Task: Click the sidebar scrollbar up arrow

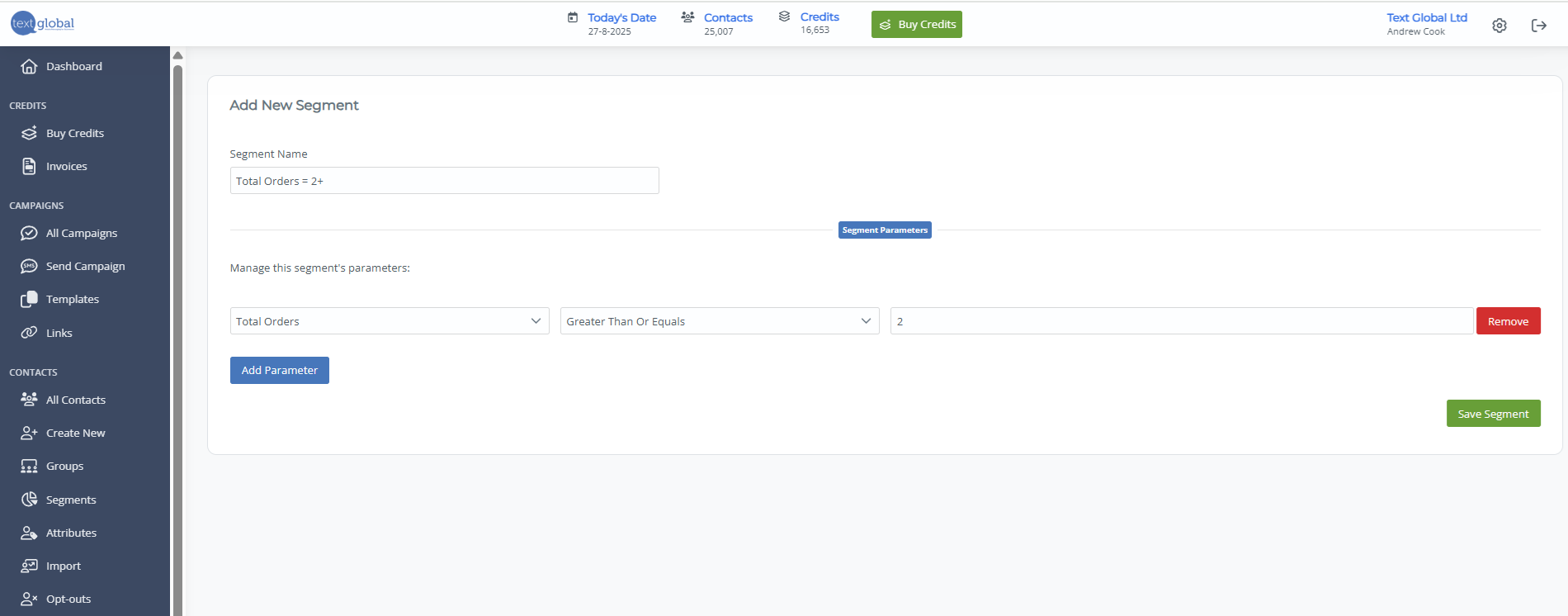Action: [177, 55]
